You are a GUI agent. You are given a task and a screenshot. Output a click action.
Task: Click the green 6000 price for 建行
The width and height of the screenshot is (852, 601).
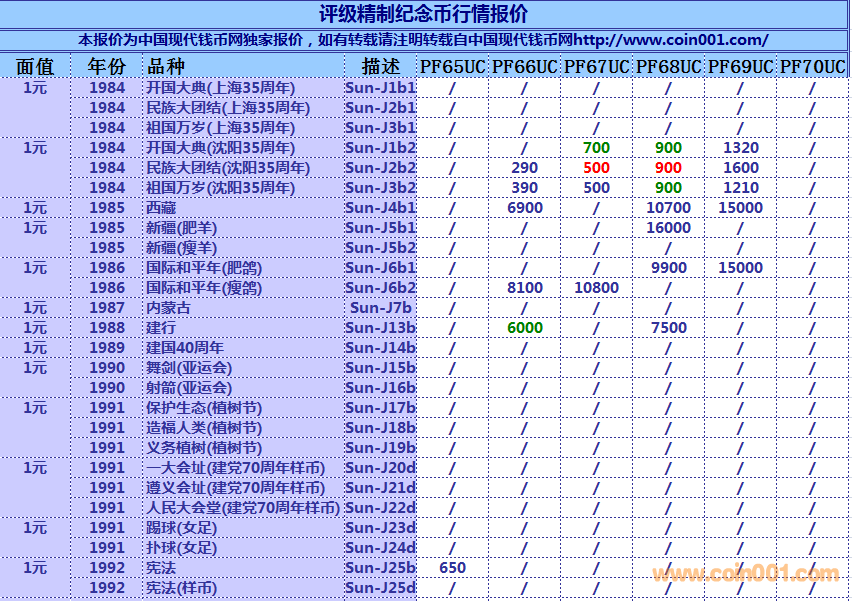point(524,328)
